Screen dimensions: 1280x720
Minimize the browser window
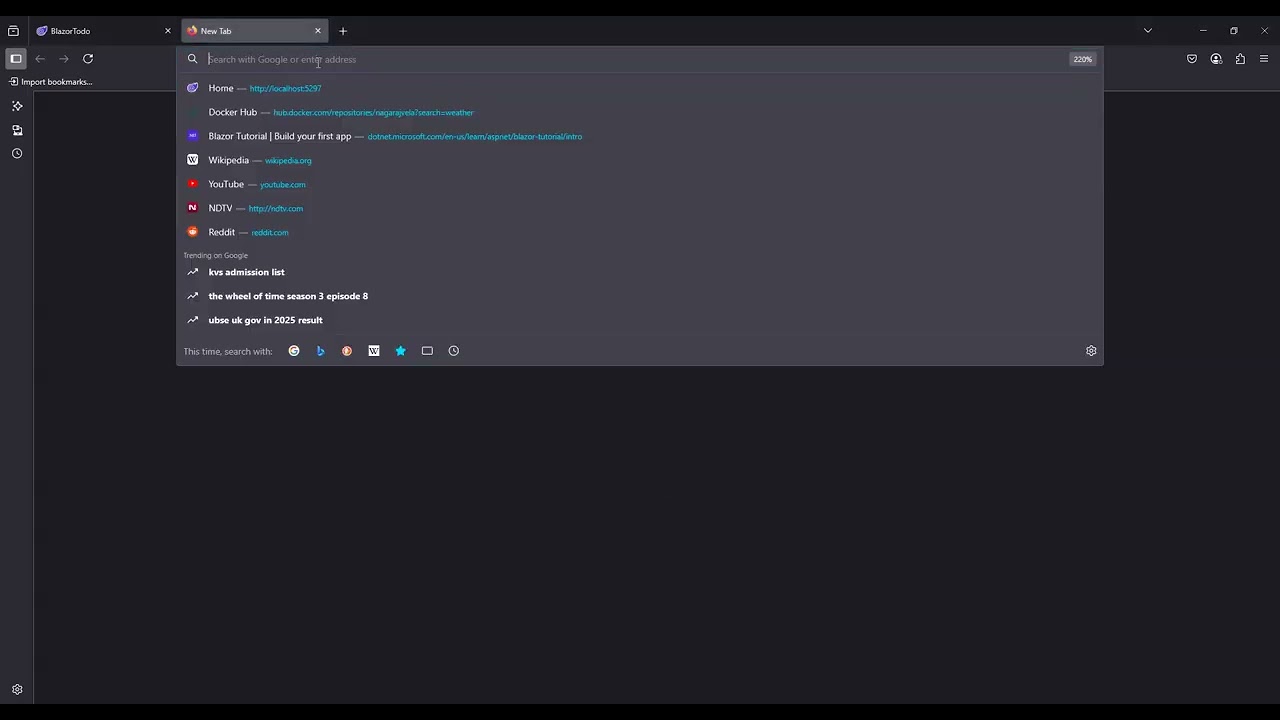tap(1203, 31)
